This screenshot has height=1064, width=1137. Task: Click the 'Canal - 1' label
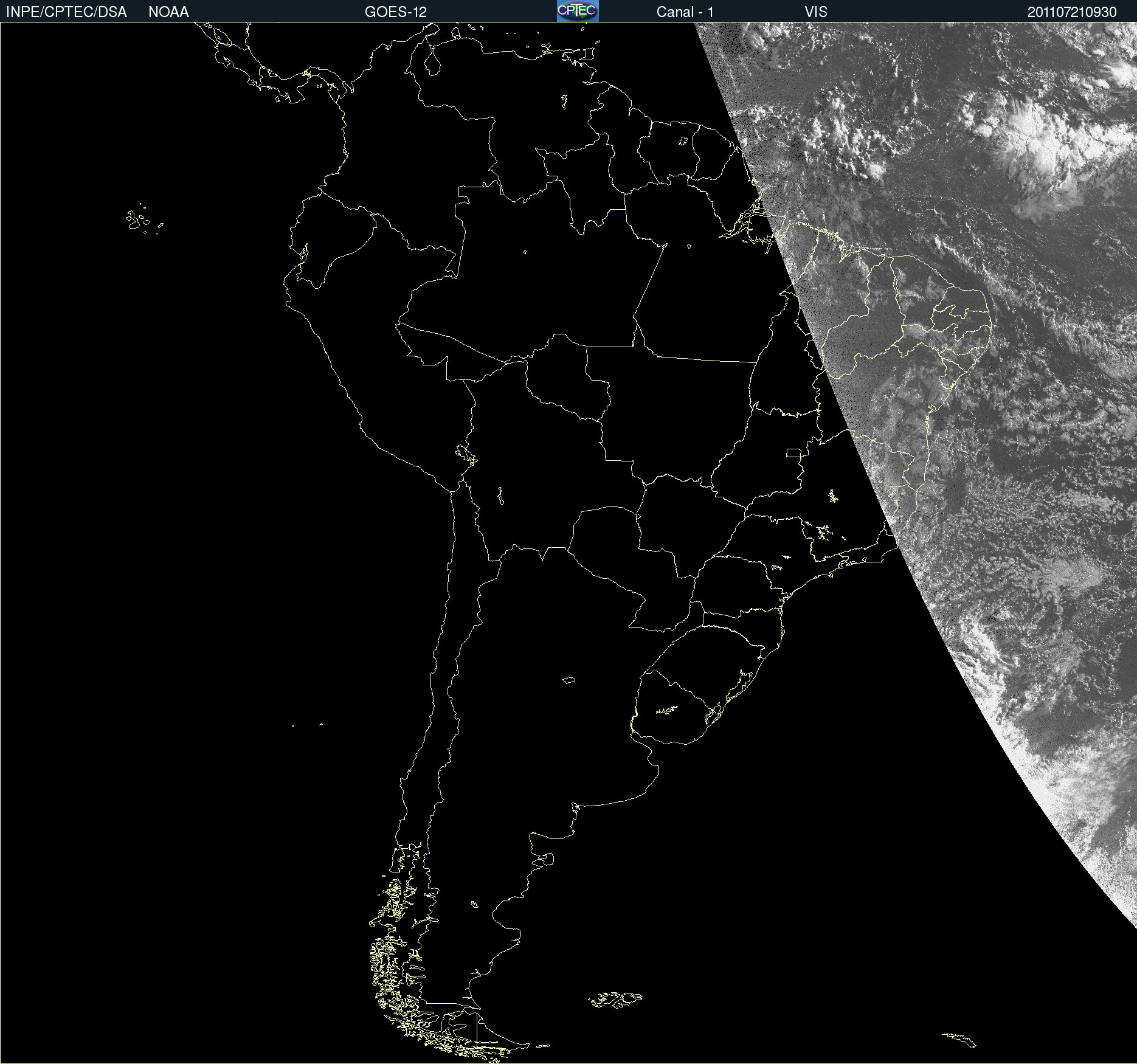(685, 12)
